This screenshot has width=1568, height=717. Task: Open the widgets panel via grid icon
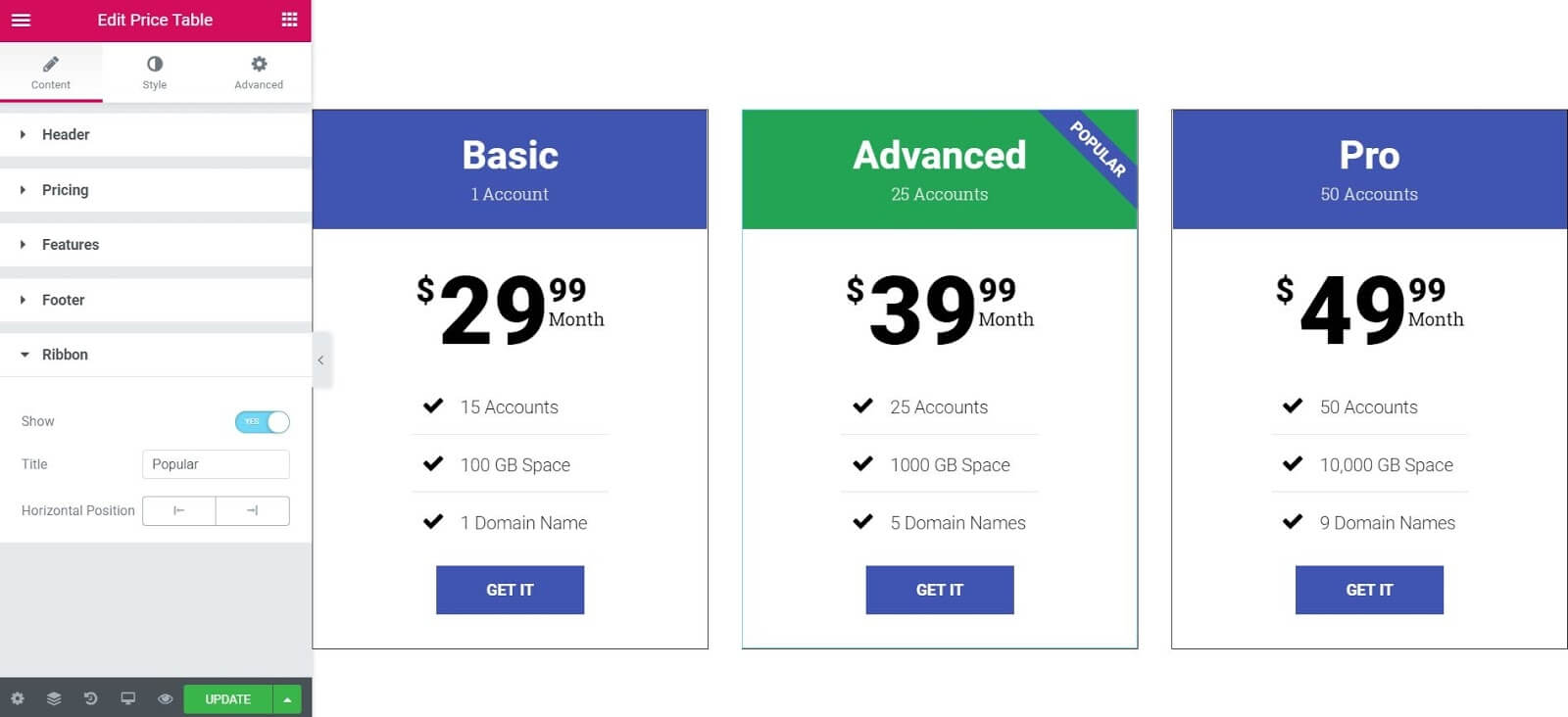289,20
